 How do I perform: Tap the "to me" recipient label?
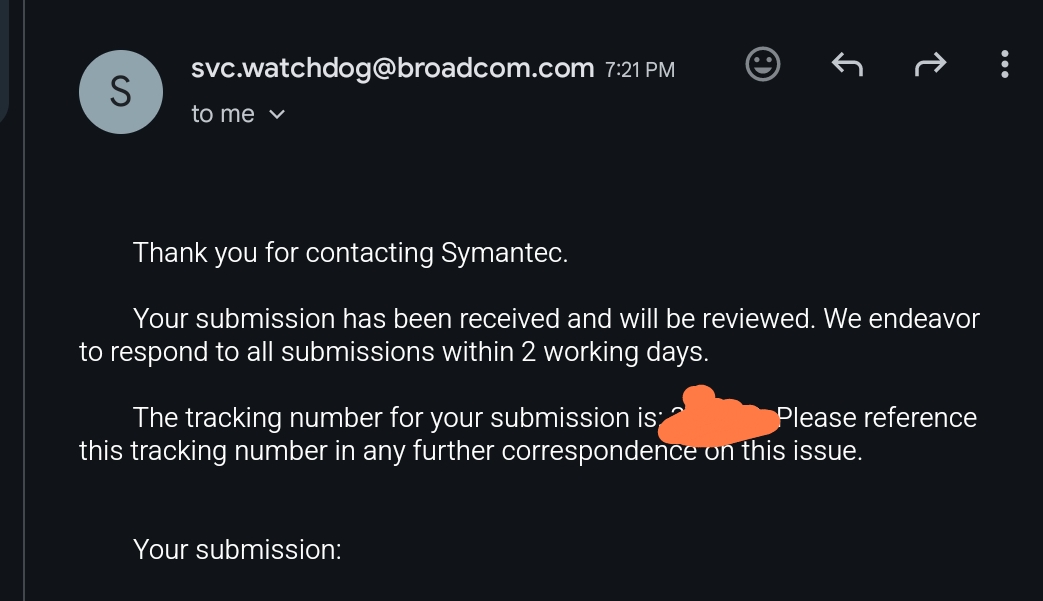pyautogui.click(x=223, y=115)
